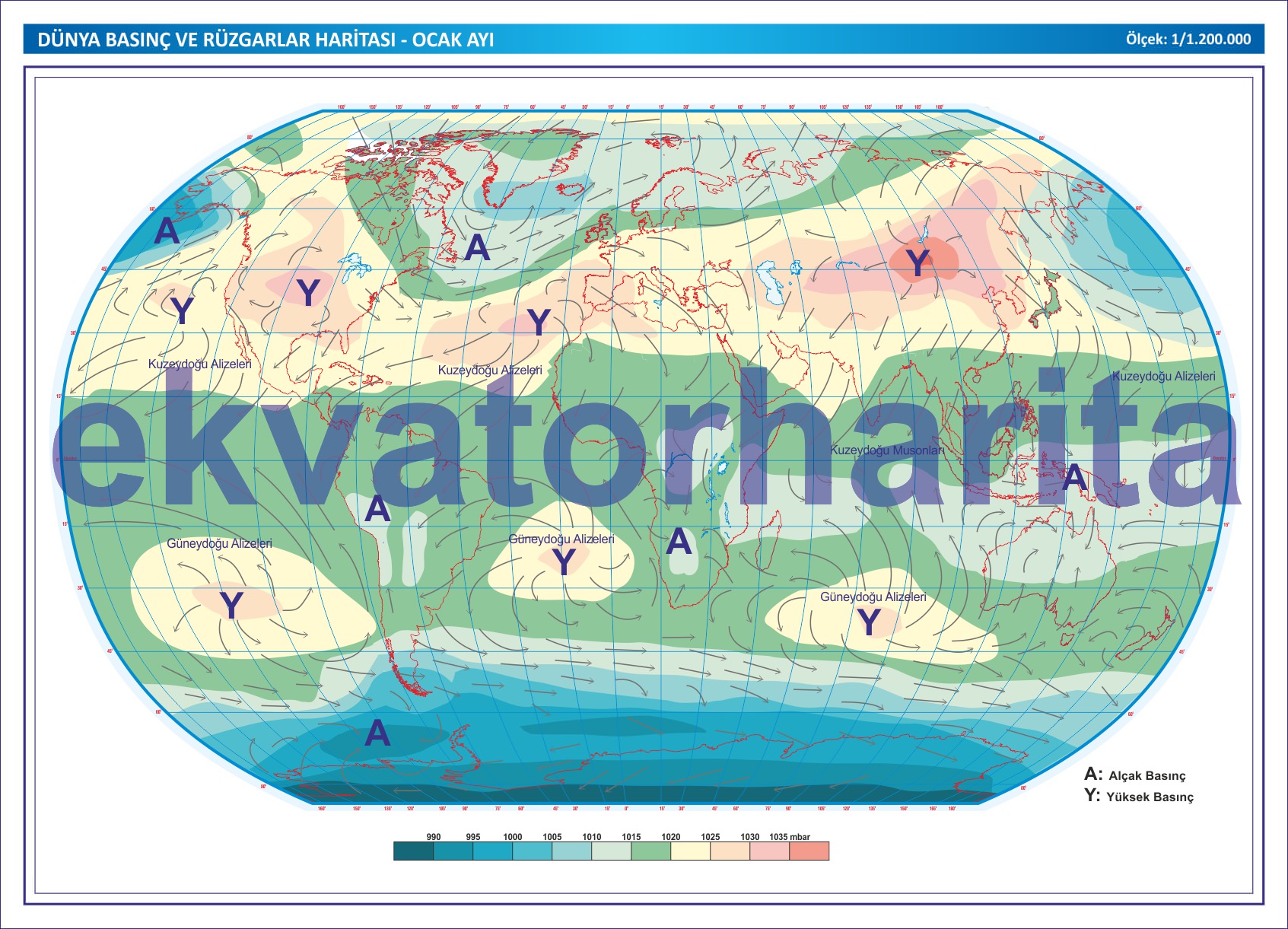
Task: Click the green swatch between 1015 and 1020
Action: pyautogui.click(x=651, y=851)
